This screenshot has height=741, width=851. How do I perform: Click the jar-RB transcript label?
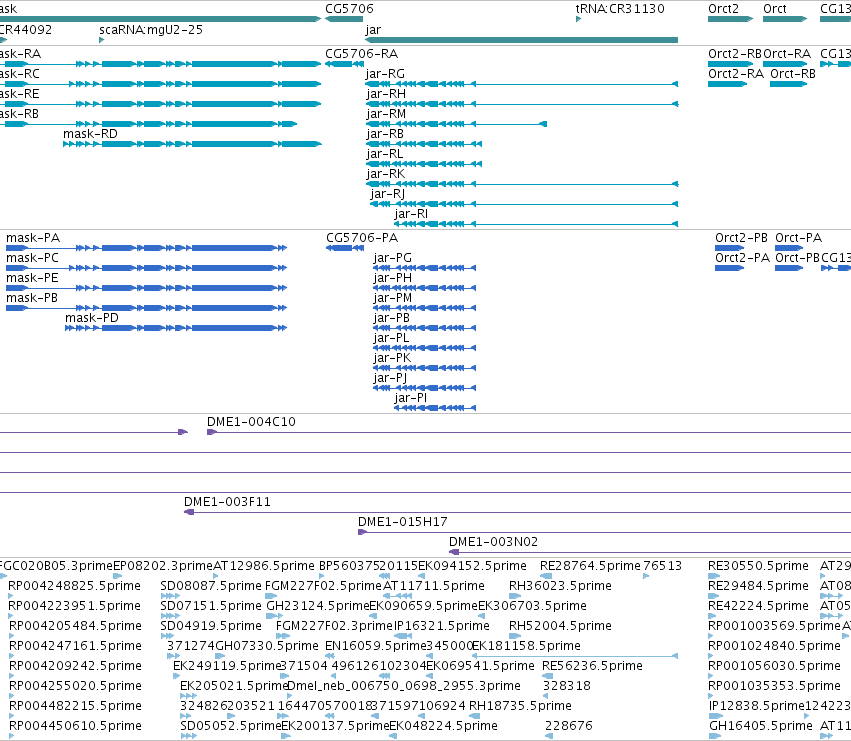[385, 134]
